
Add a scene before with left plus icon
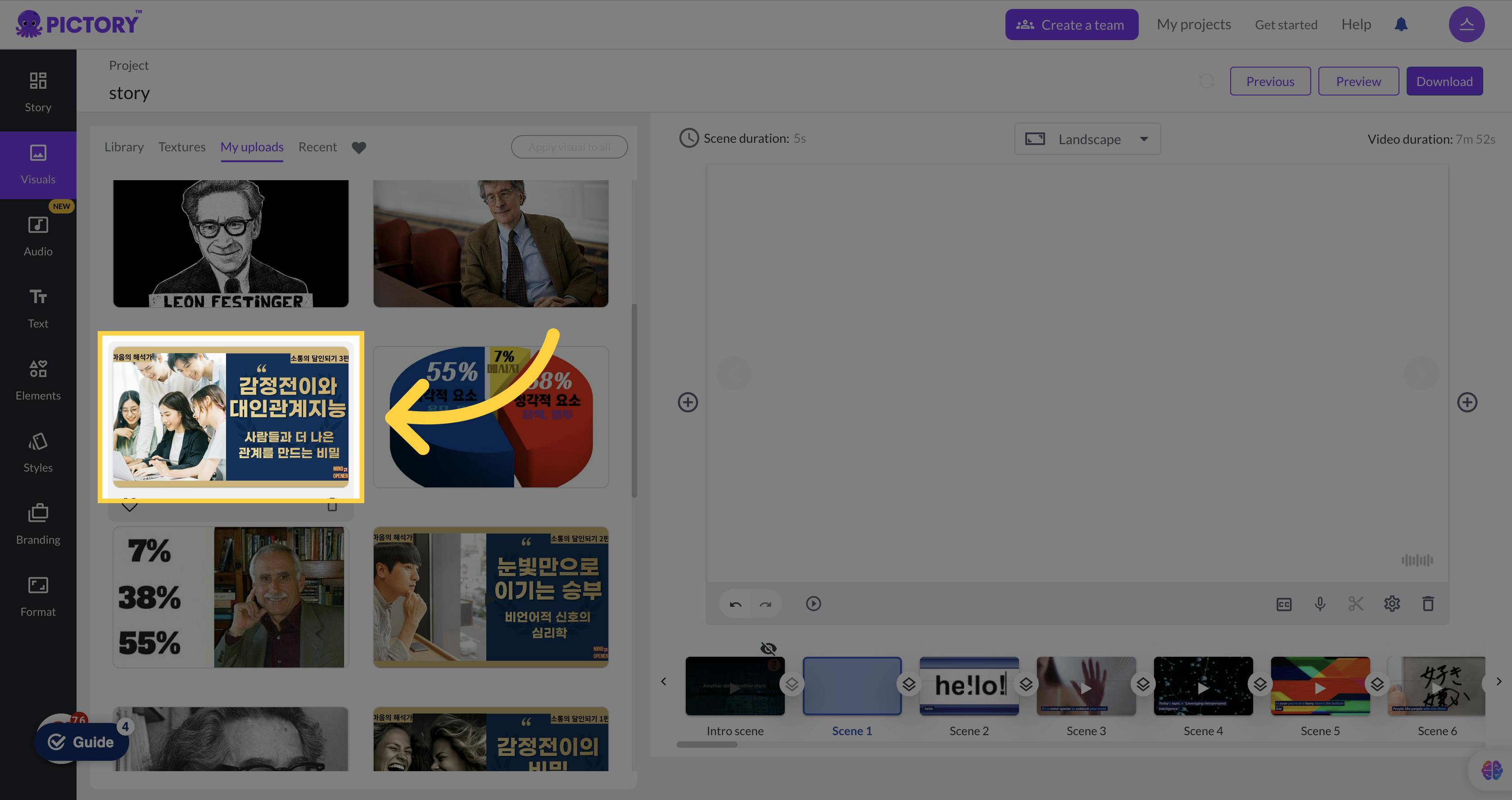point(688,402)
